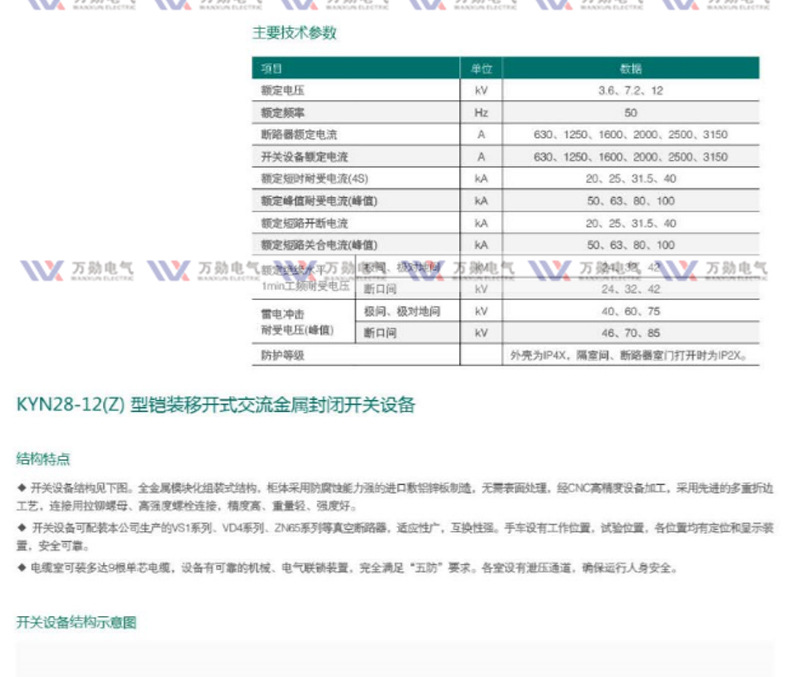Viewport: 790px width, 677px height.
Task: Select the heading 主要技术参数
Action: [x=294, y=33]
